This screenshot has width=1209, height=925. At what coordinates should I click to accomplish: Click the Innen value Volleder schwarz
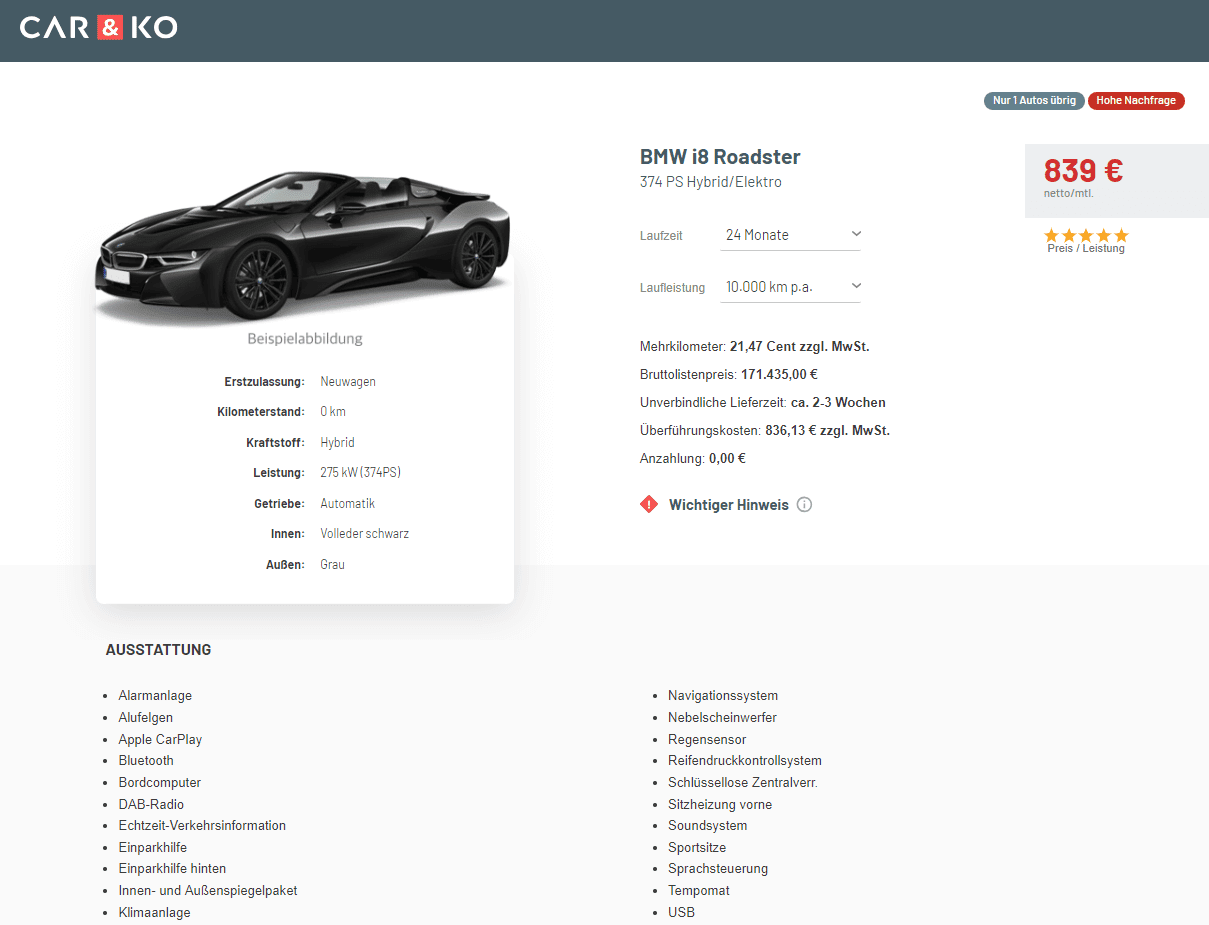364,534
